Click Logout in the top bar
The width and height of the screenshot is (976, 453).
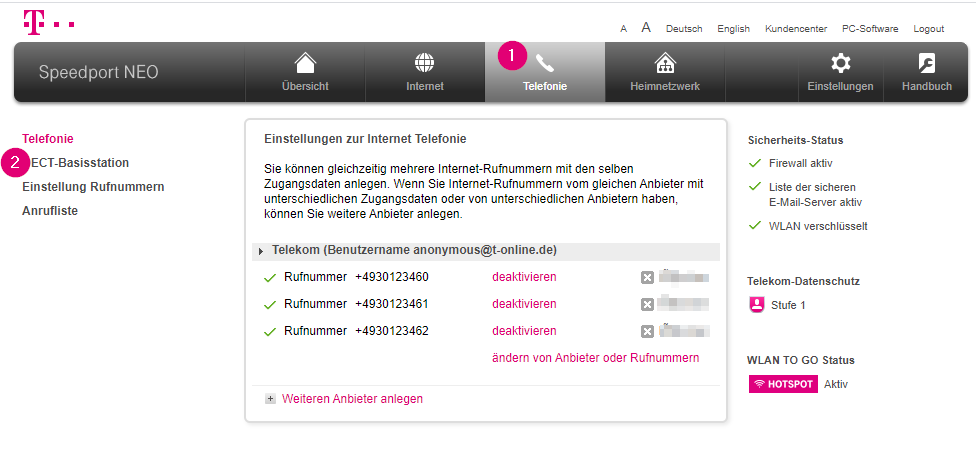(929, 29)
